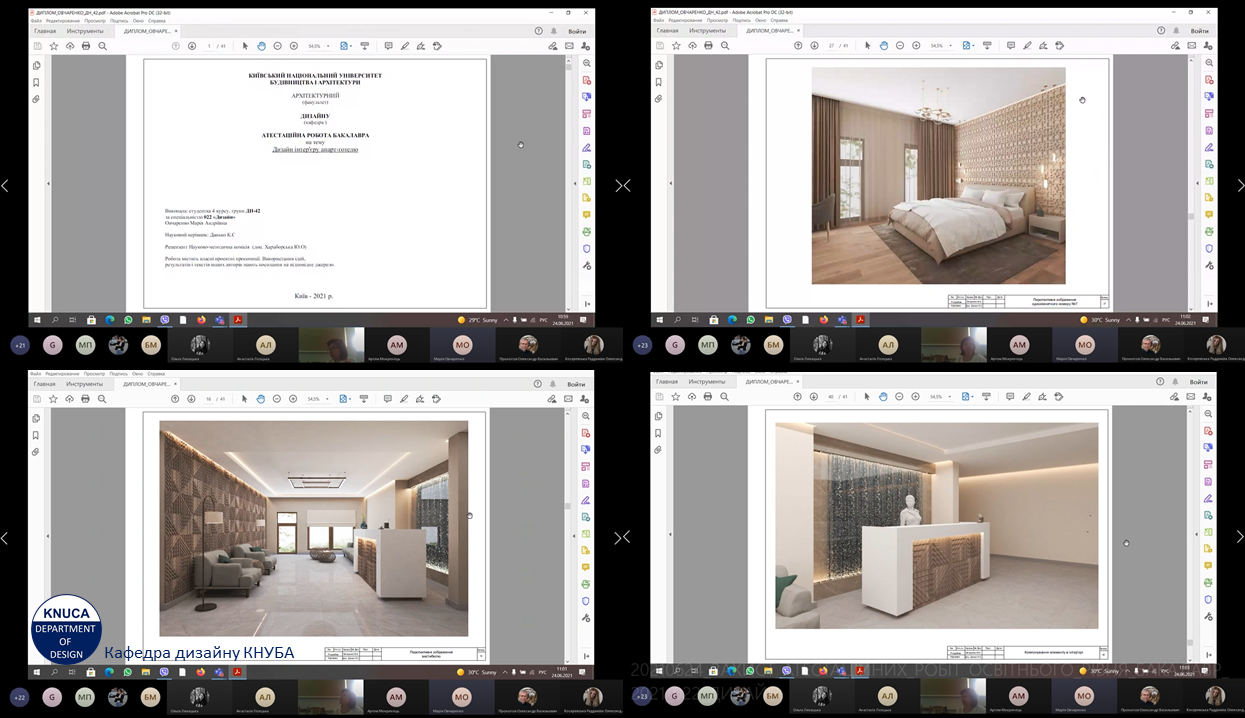This screenshot has width=1245, height=718.
Task: Open the Start menu under the title page window
Action: coord(37,320)
